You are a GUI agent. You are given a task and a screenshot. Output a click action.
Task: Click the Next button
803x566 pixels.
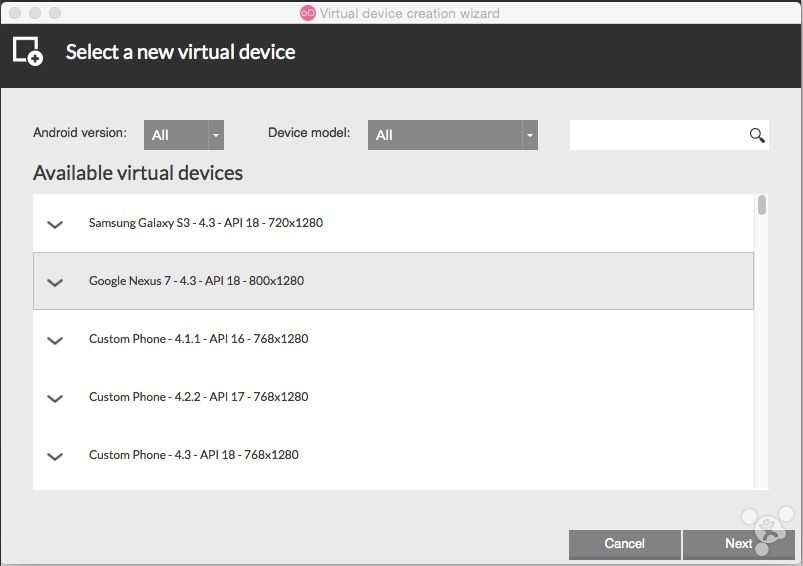pyautogui.click(x=738, y=544)
